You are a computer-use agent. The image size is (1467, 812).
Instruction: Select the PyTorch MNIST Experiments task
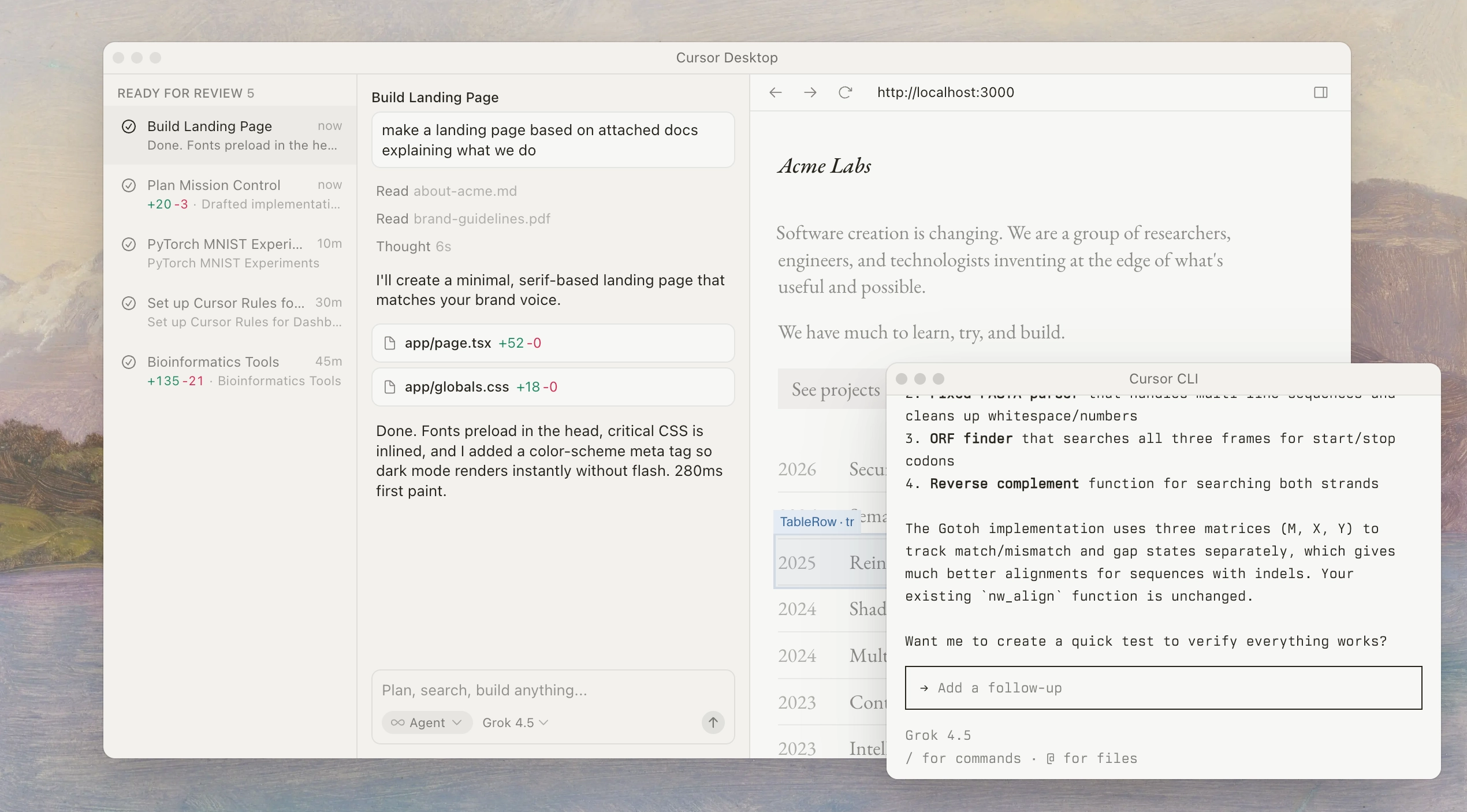click(x=230, y=254)
